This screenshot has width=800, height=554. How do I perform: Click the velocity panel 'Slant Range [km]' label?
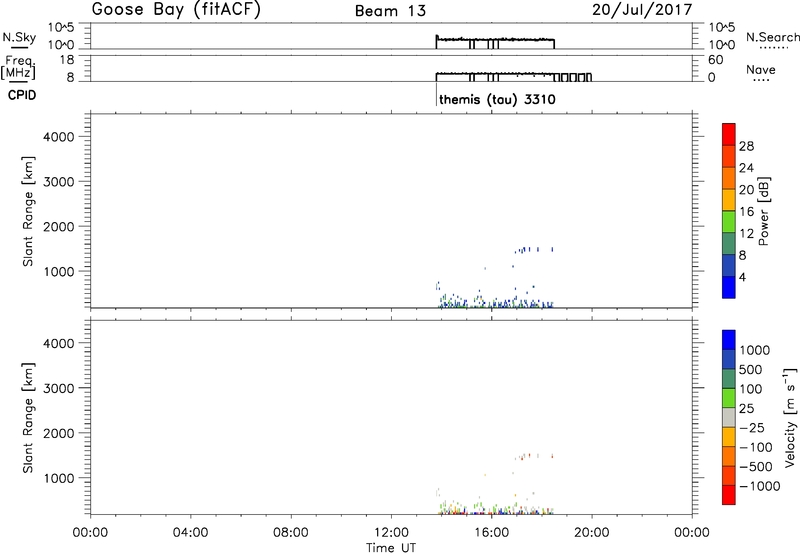tap(28, 418)
